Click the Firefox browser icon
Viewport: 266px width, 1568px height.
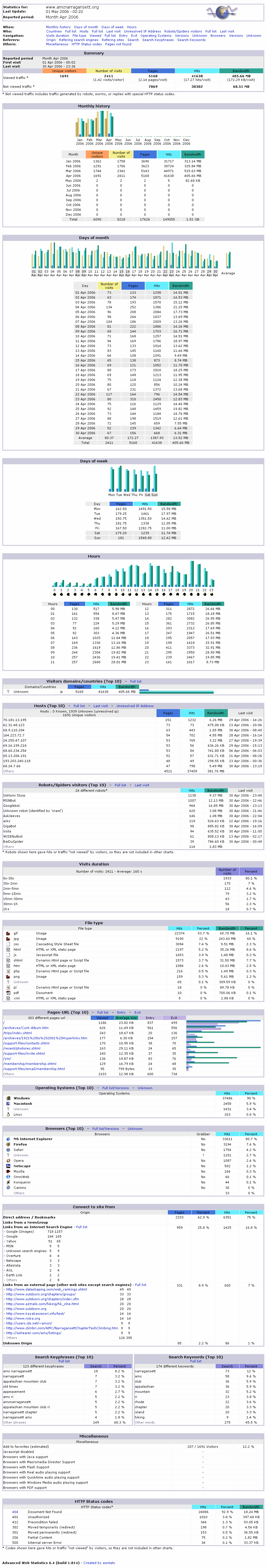(7, 1144)
